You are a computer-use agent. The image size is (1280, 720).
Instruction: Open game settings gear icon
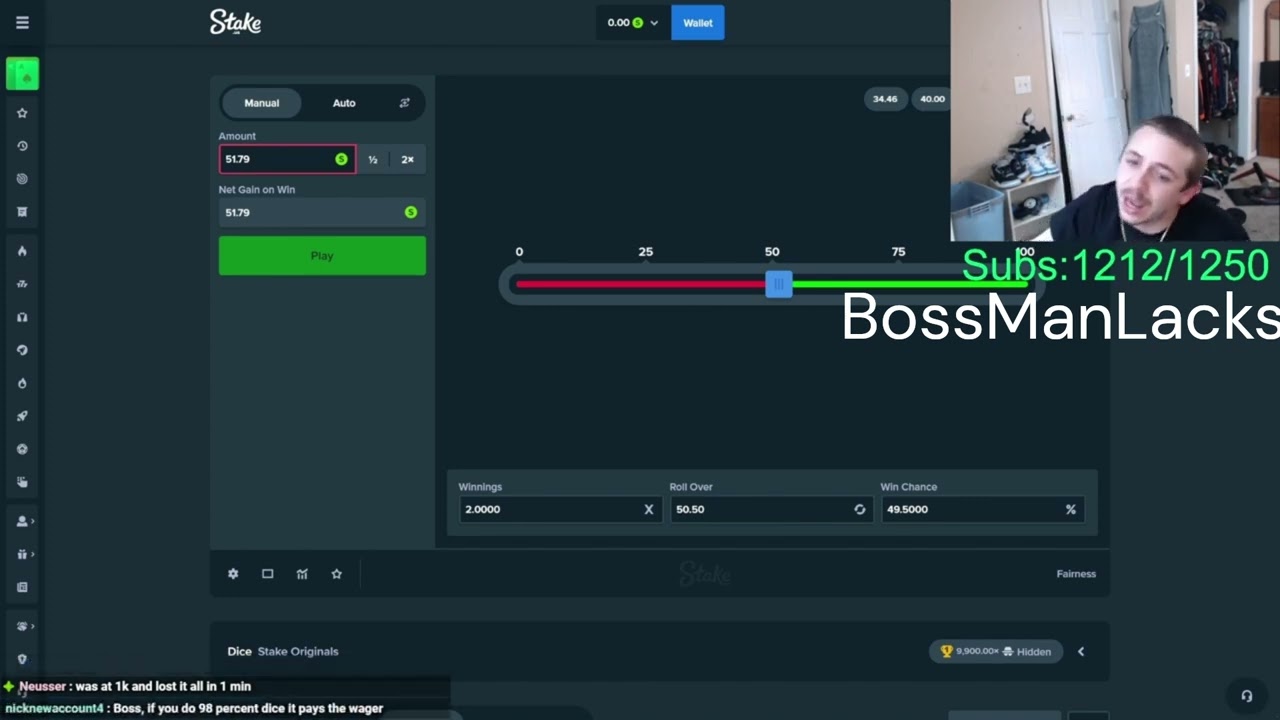pyautogui.click(x=233, y=574)
